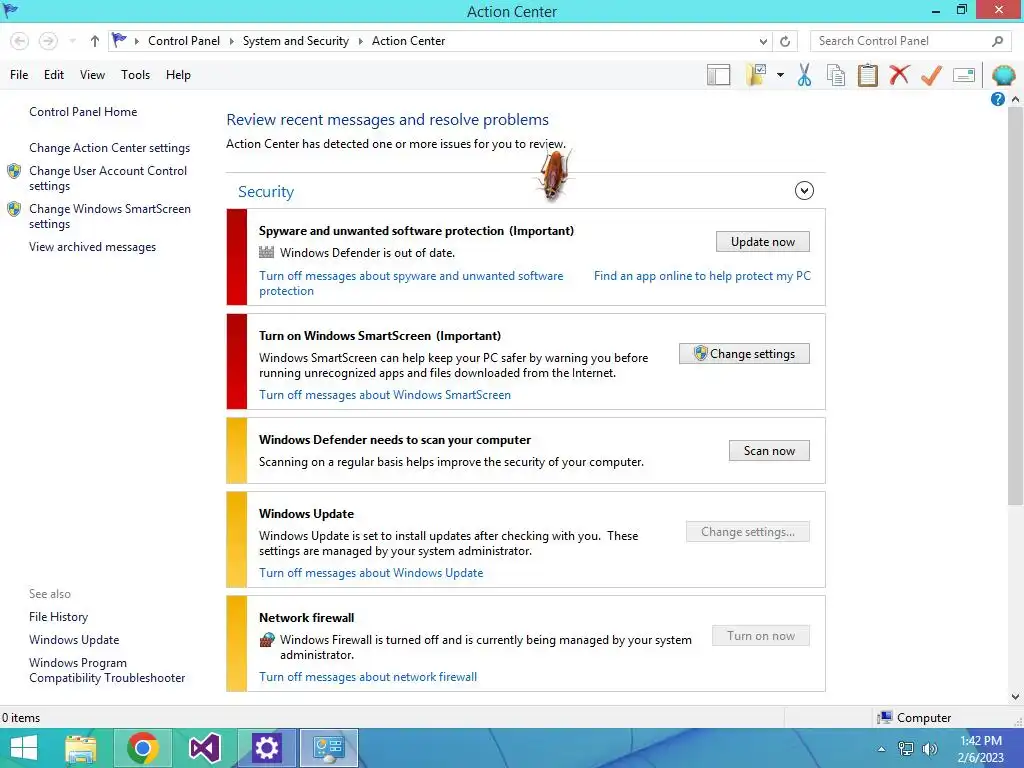Click the folder options toolbar icon
This screenshot has height=768, width=1024.
[x=756, y=75]
